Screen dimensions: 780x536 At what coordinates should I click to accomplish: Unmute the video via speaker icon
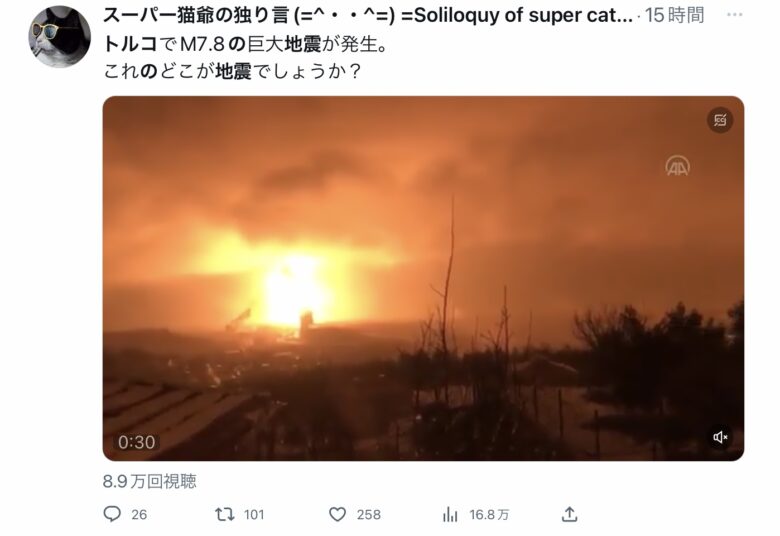point(720,437)
